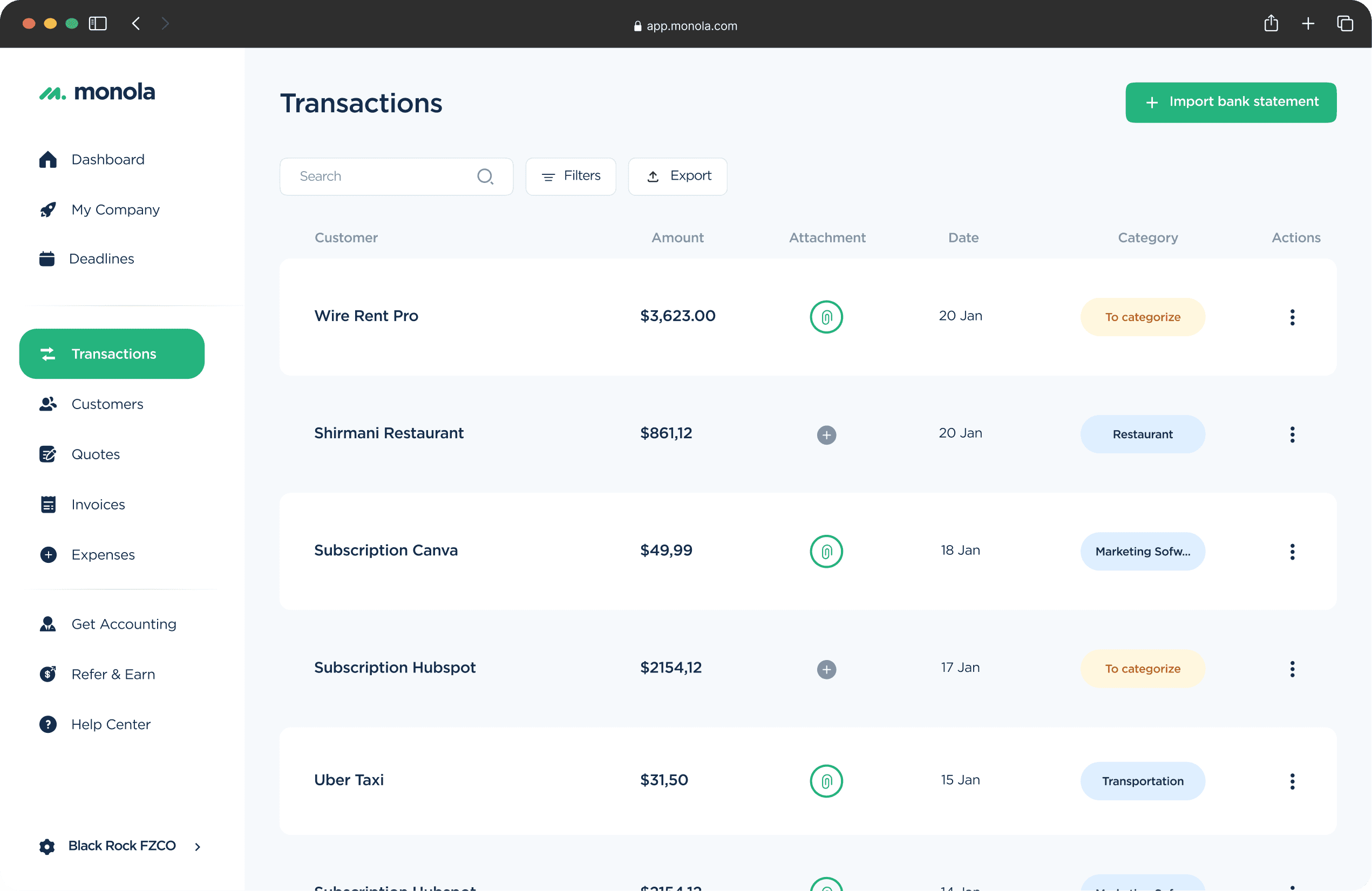Export the transactions list
Screen dimensions: 1372x891
coord(677,176)
